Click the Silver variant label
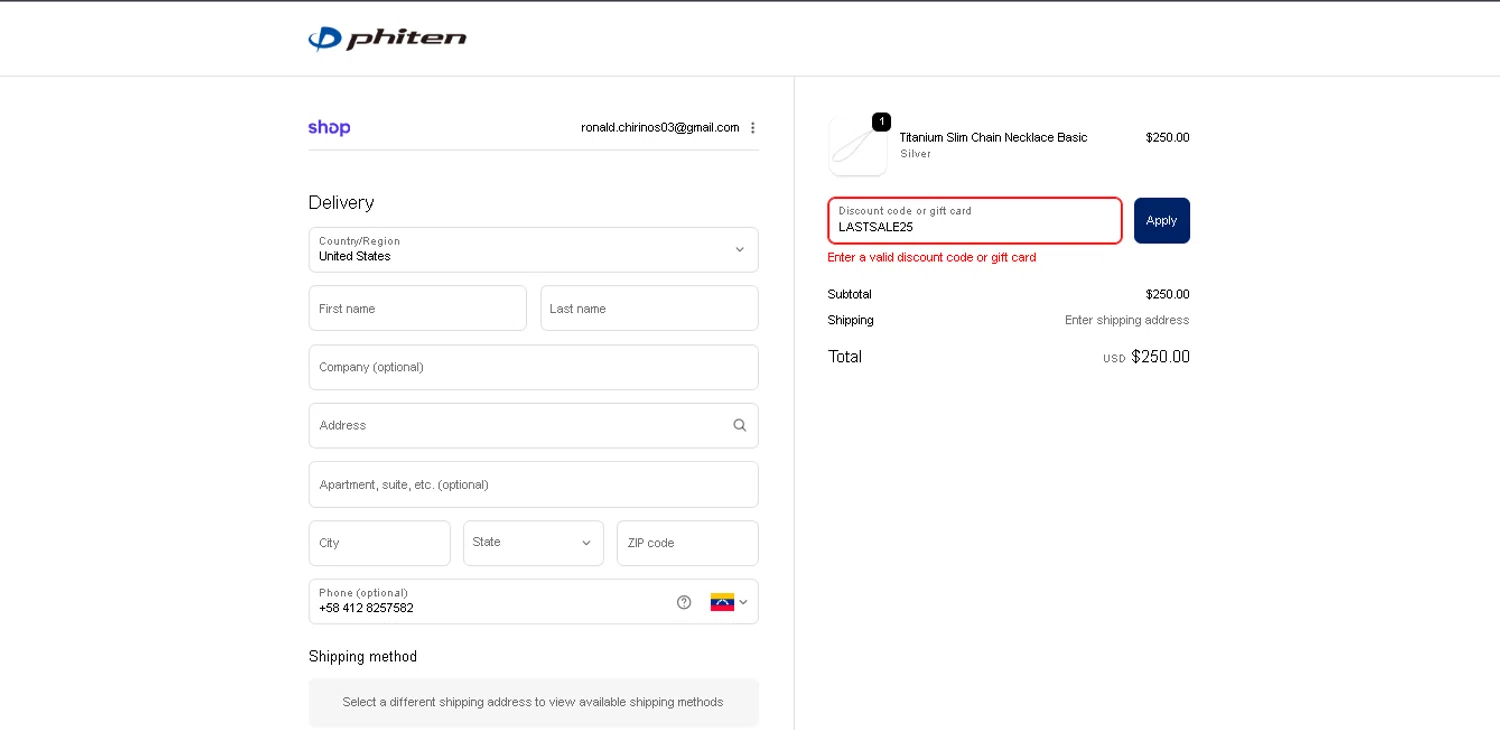Viewport: 1500px width, 730px height. point(915,154)
